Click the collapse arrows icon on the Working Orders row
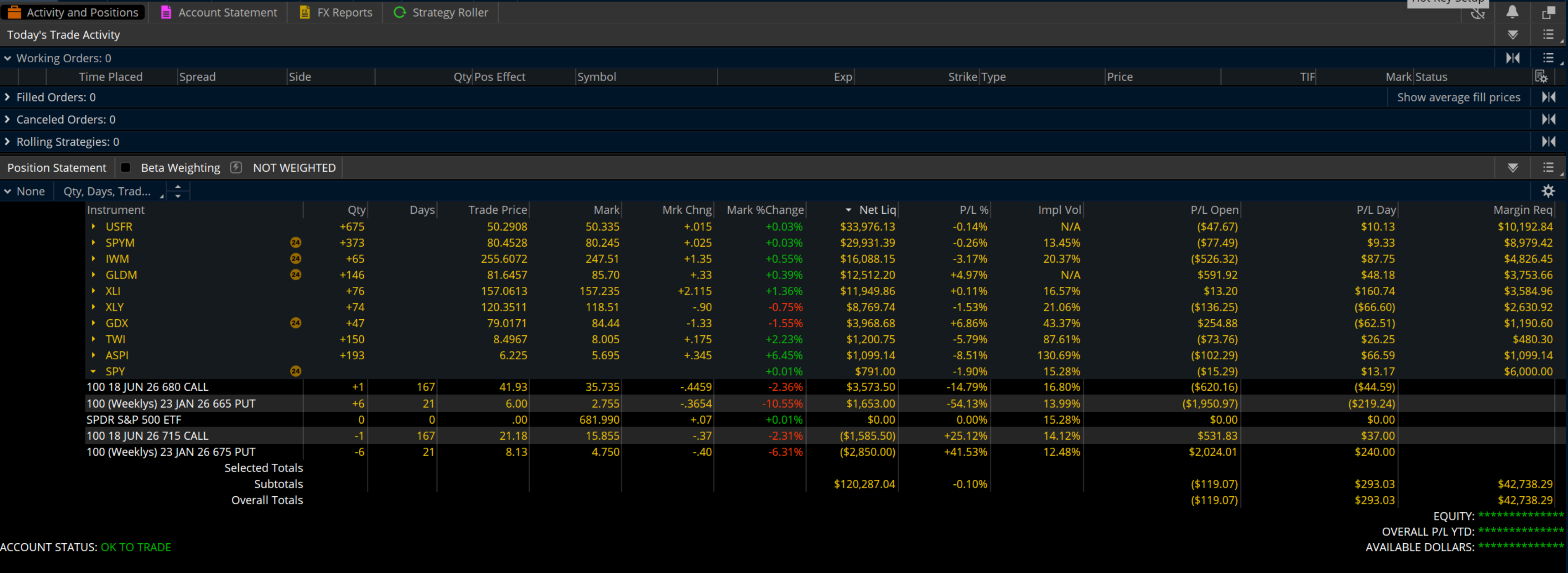The width and height of the screenshot is (1568, 573). 1513,58
